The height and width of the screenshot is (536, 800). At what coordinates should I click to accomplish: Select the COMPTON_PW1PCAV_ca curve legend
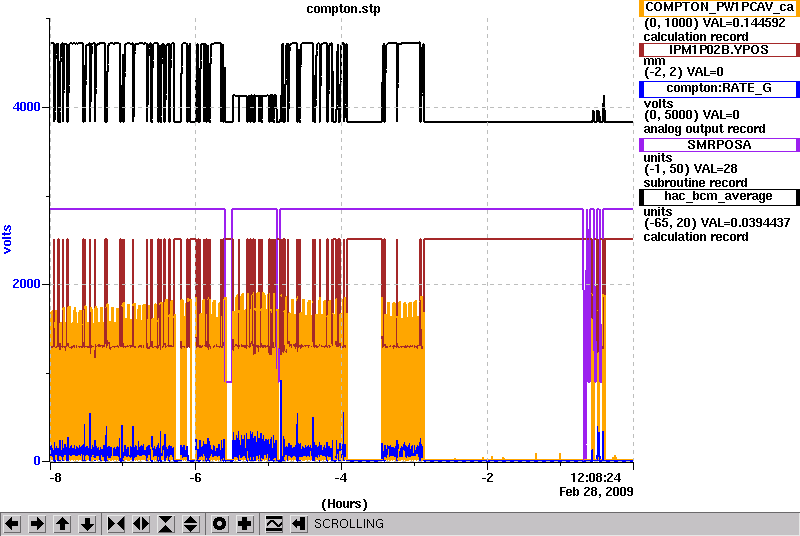719,8
